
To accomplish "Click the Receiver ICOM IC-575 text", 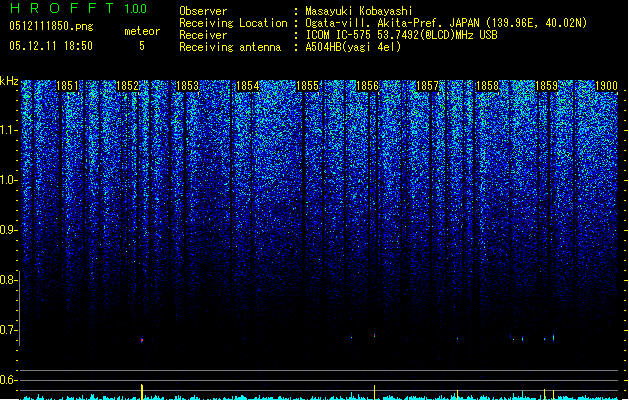I will click(402, 35).
